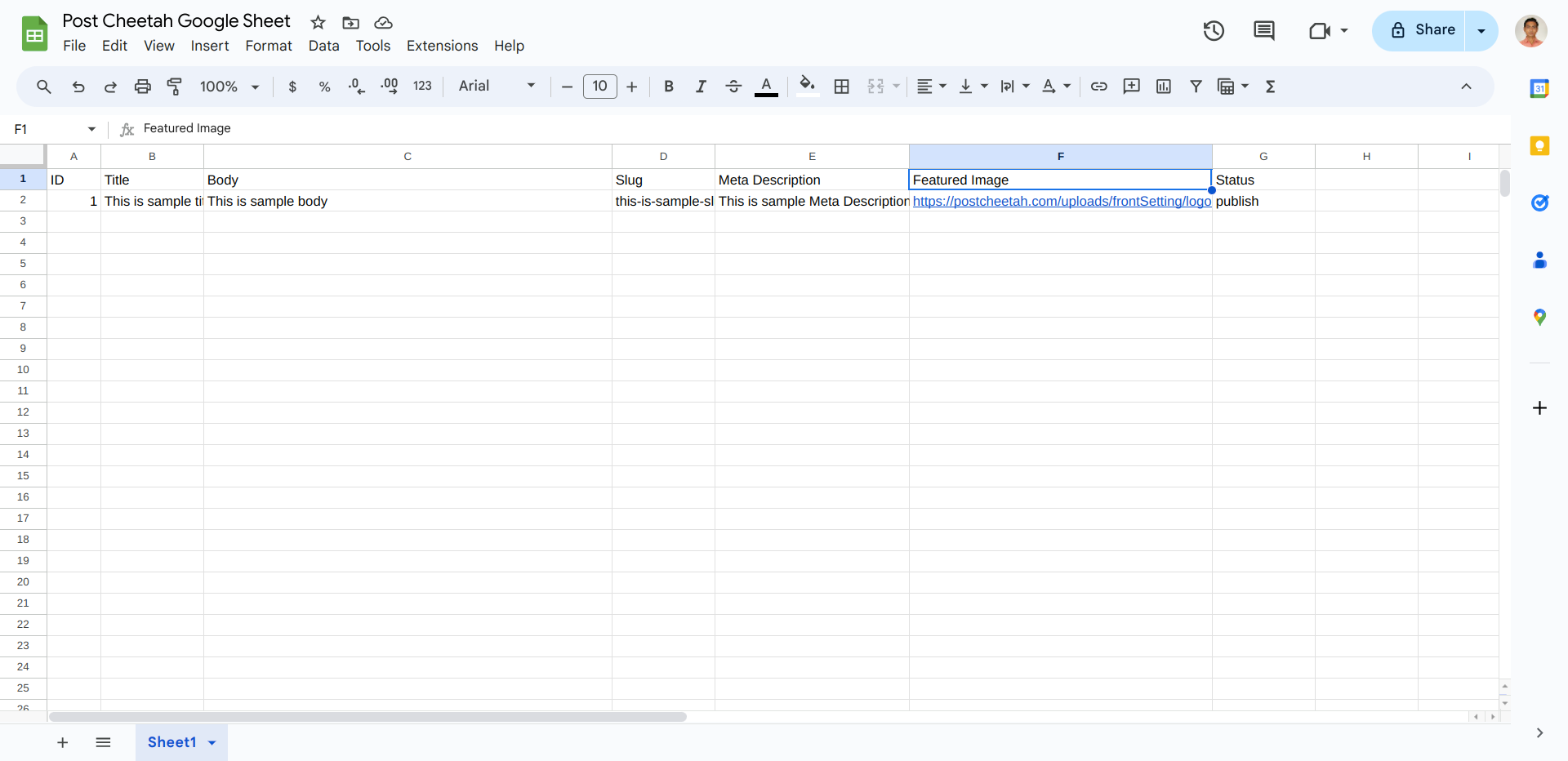The width and height of the screenshot is (1568, 761).
Task: Open Google Maps side panel
Action: [x=1539, y=318]
